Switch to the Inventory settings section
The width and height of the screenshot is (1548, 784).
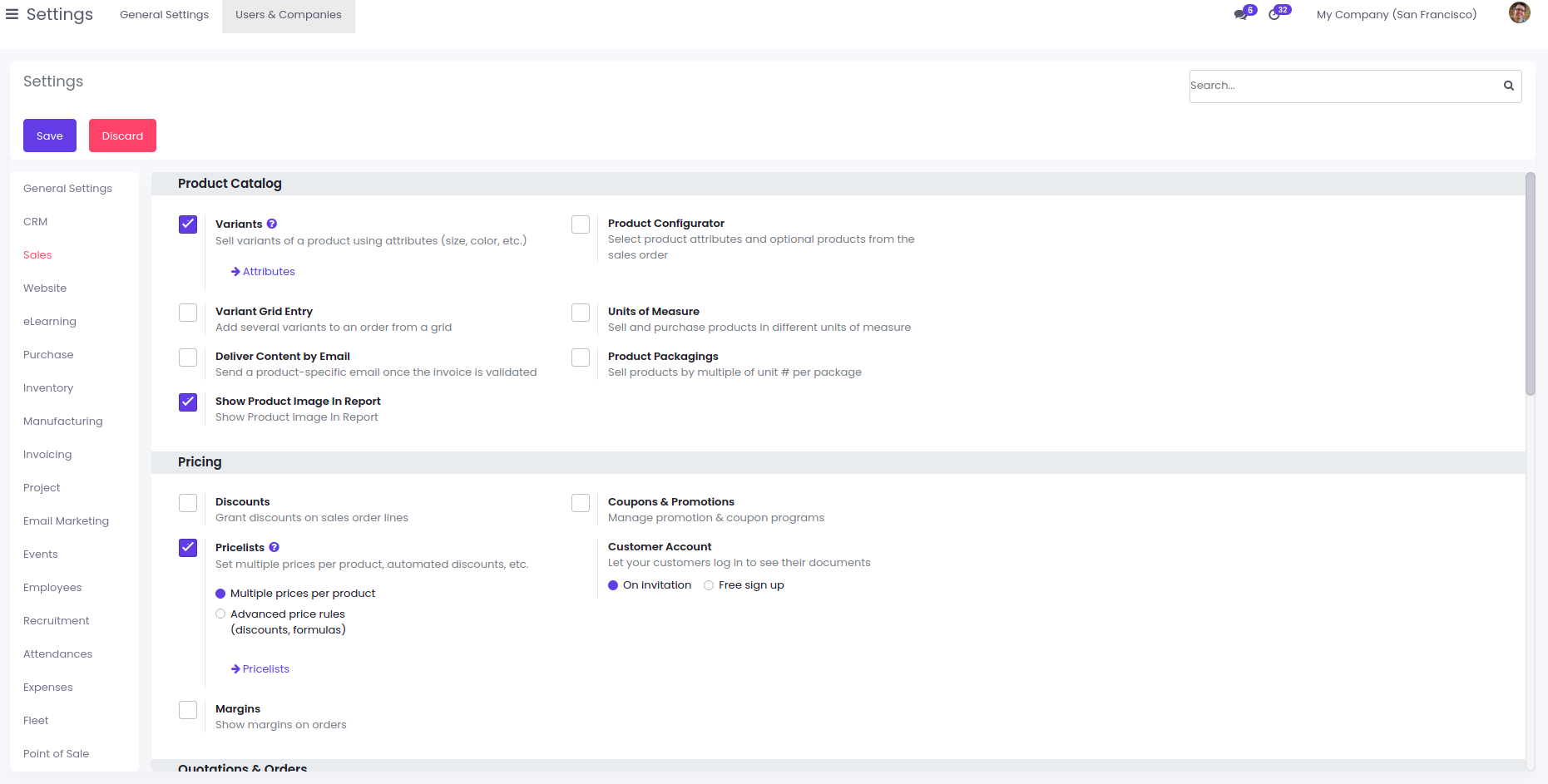pos(48,388)
